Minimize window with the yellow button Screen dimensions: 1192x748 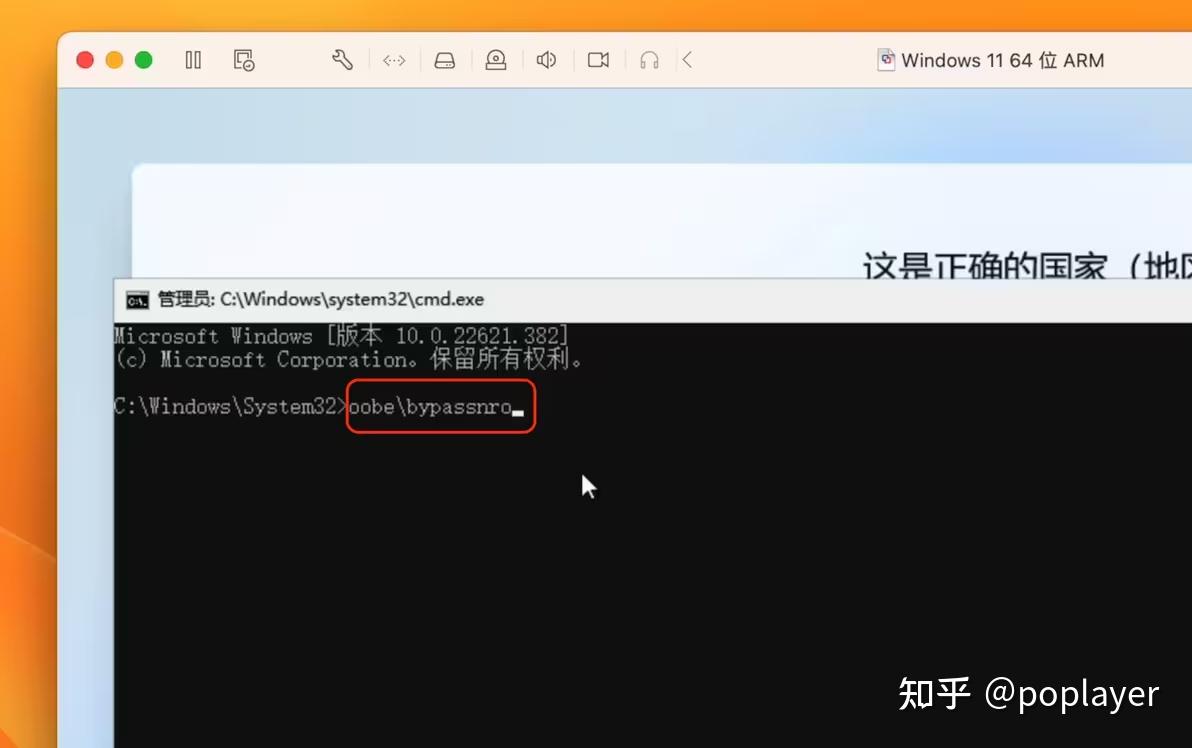tap(114, 60)
